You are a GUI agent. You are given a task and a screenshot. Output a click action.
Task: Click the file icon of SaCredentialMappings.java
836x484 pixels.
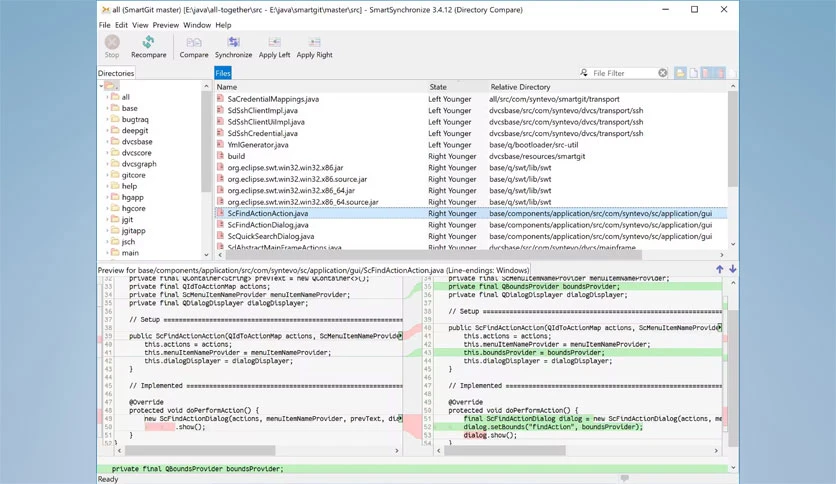click(x=220, y=99)
